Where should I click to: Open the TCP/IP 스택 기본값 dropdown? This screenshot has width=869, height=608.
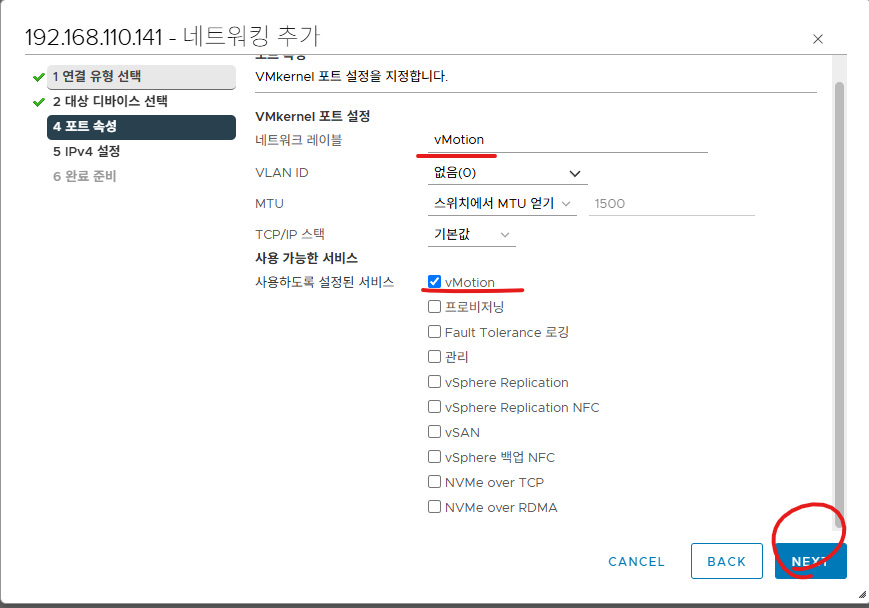[472, 234]
